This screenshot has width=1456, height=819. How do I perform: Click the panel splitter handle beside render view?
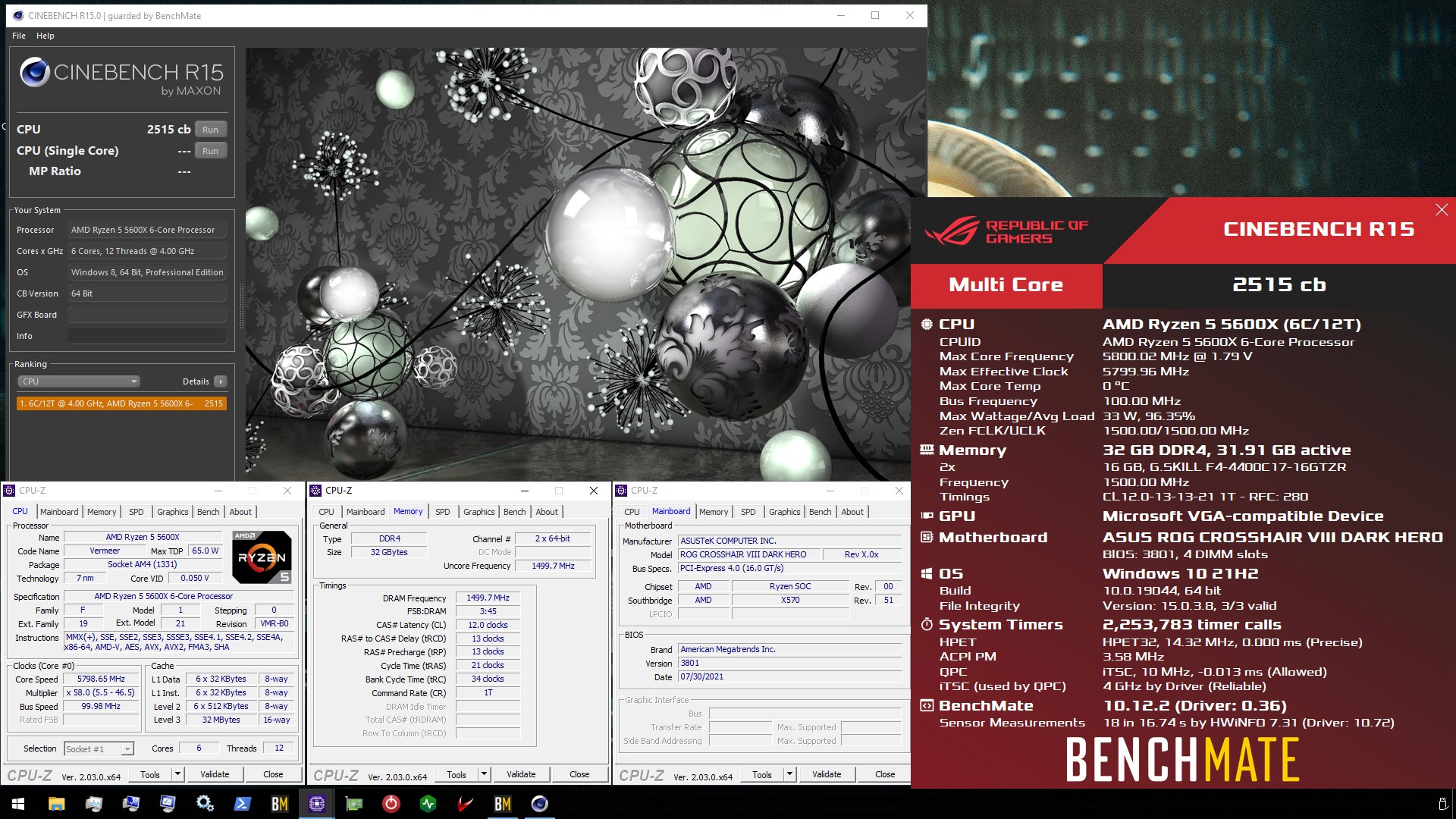[241, 306]
